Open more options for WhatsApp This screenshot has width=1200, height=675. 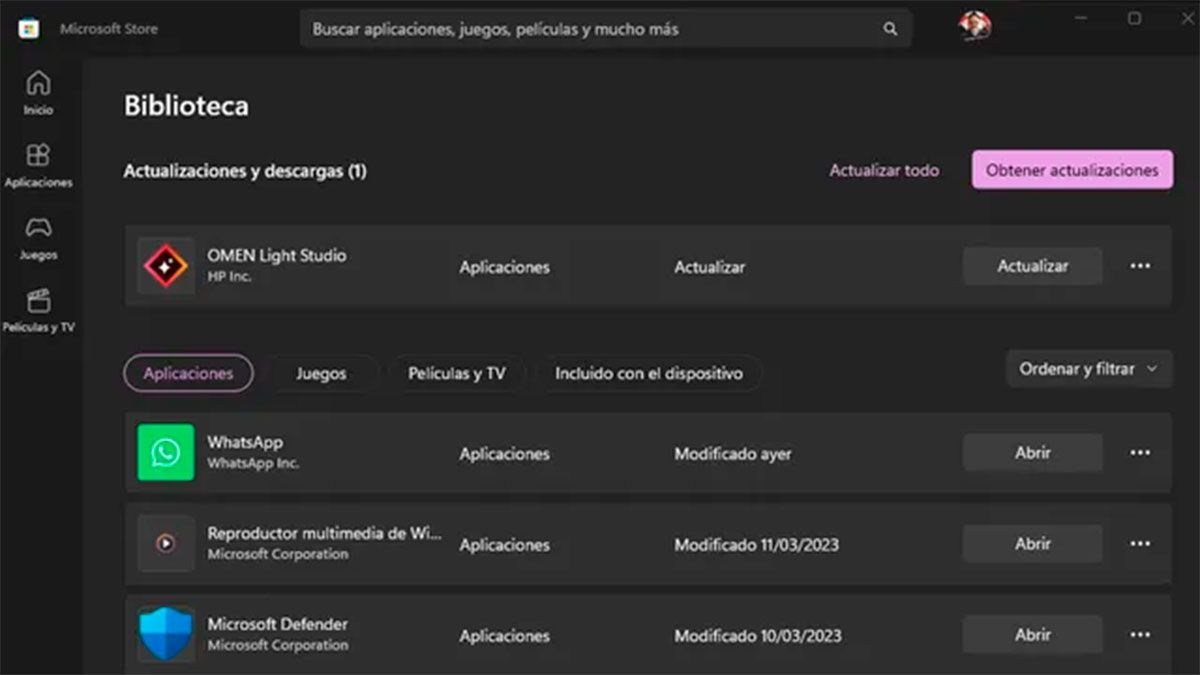pyautogui.click(x=1139, y=453)
